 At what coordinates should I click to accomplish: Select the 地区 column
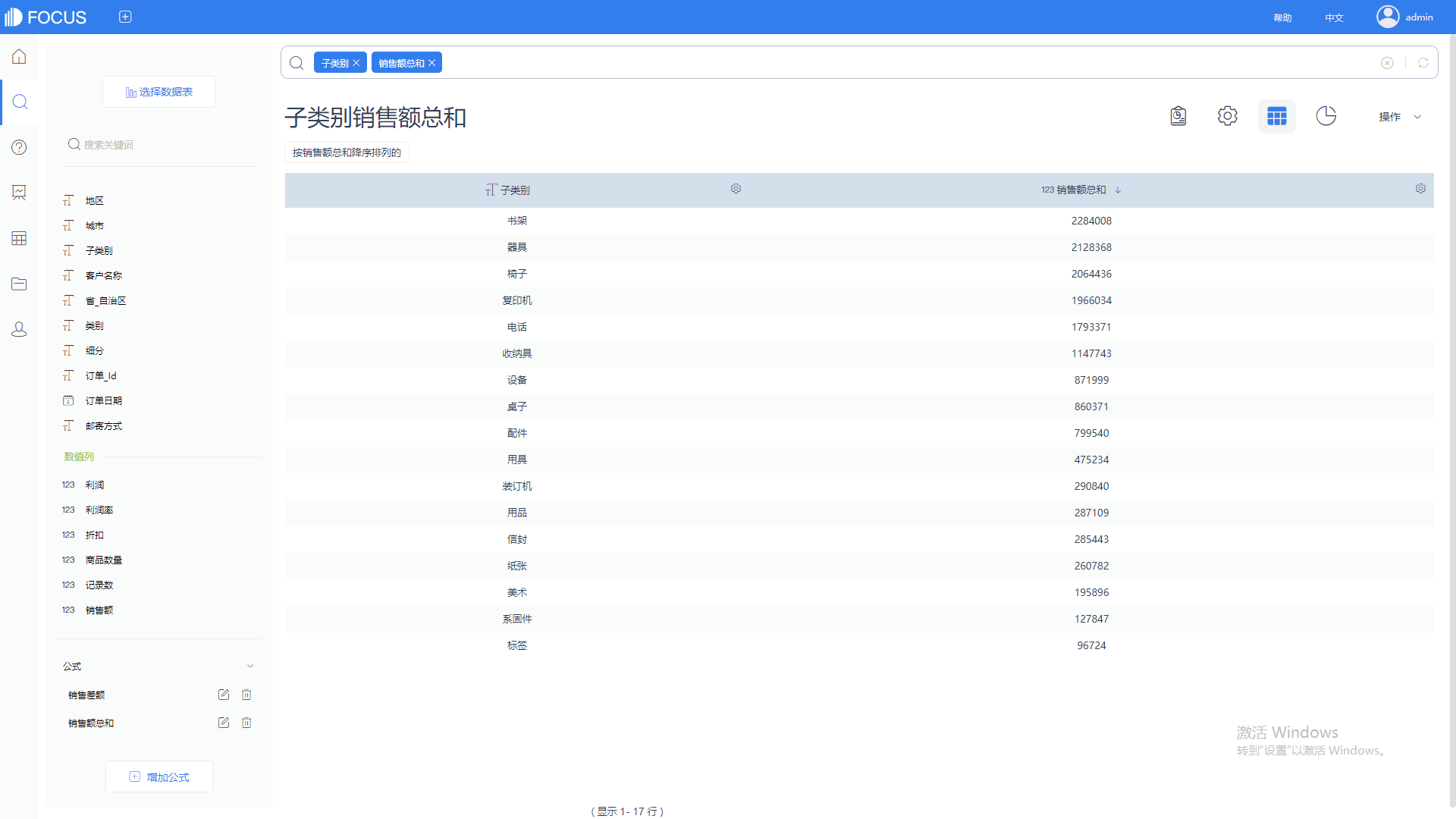point(94,201)
